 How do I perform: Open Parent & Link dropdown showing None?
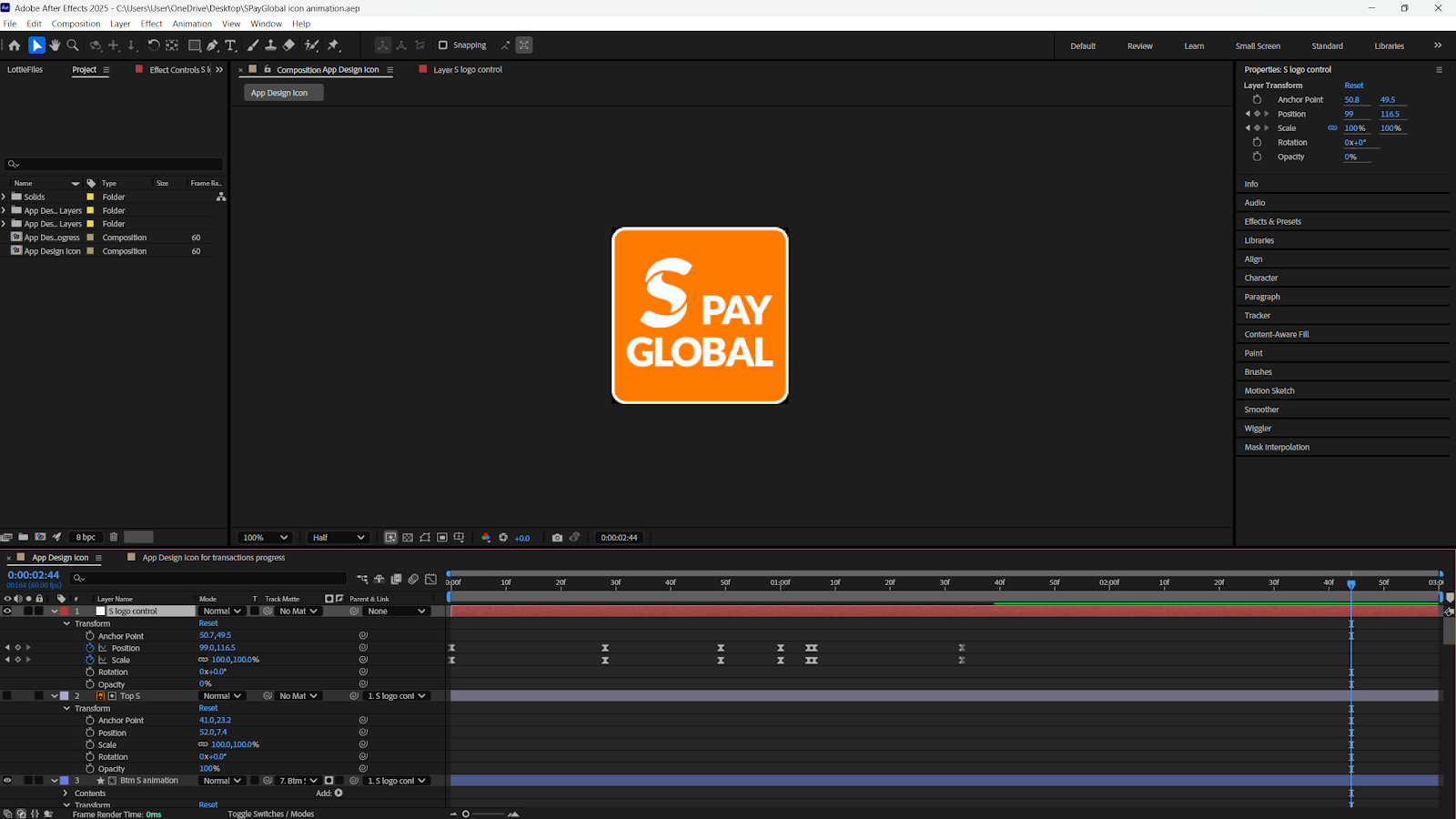tap(397, 612)
